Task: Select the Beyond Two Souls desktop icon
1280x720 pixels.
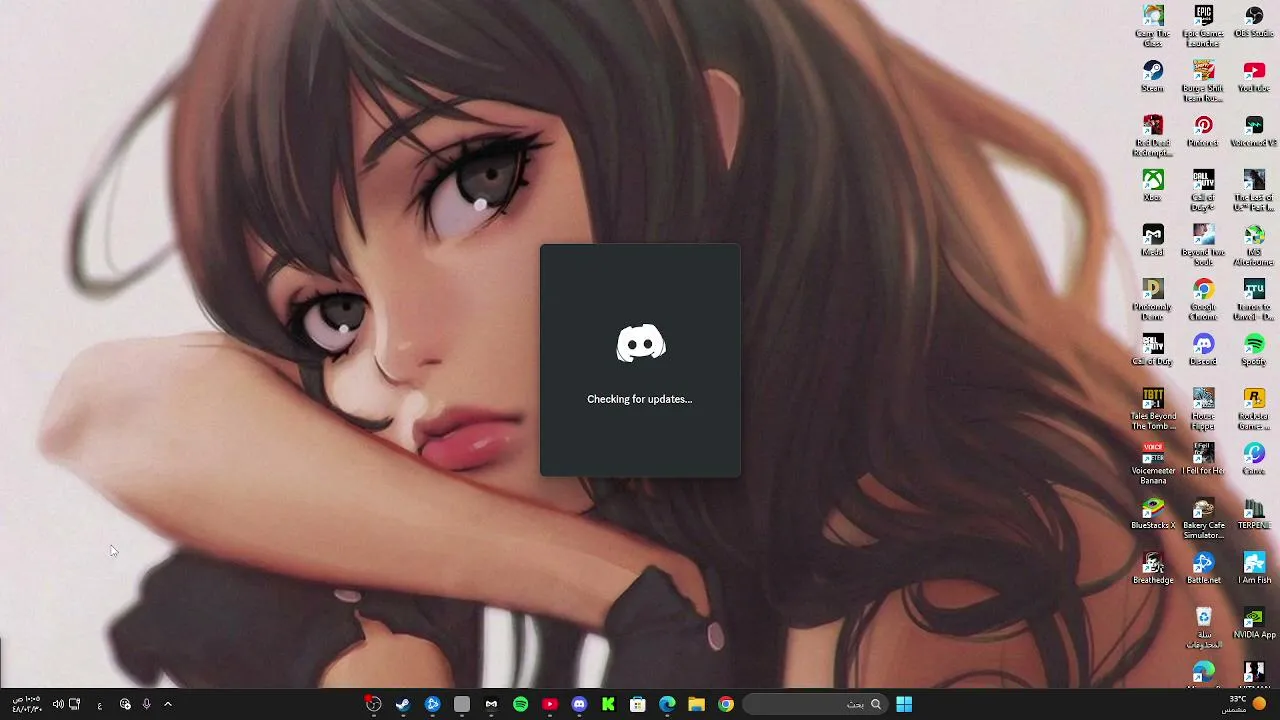Action: [1203, 246]
